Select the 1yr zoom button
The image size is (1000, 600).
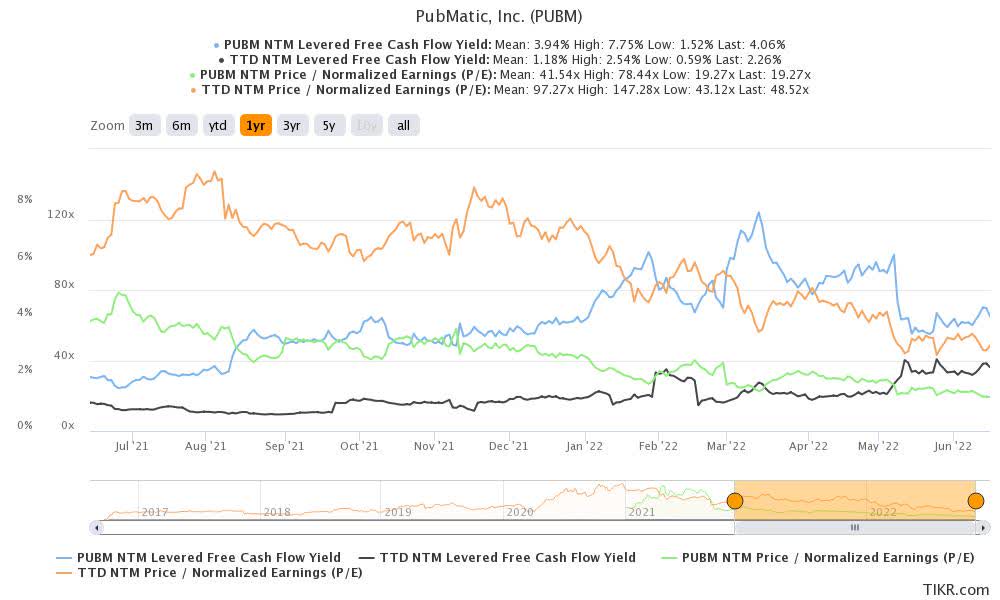tap(255, 125)
